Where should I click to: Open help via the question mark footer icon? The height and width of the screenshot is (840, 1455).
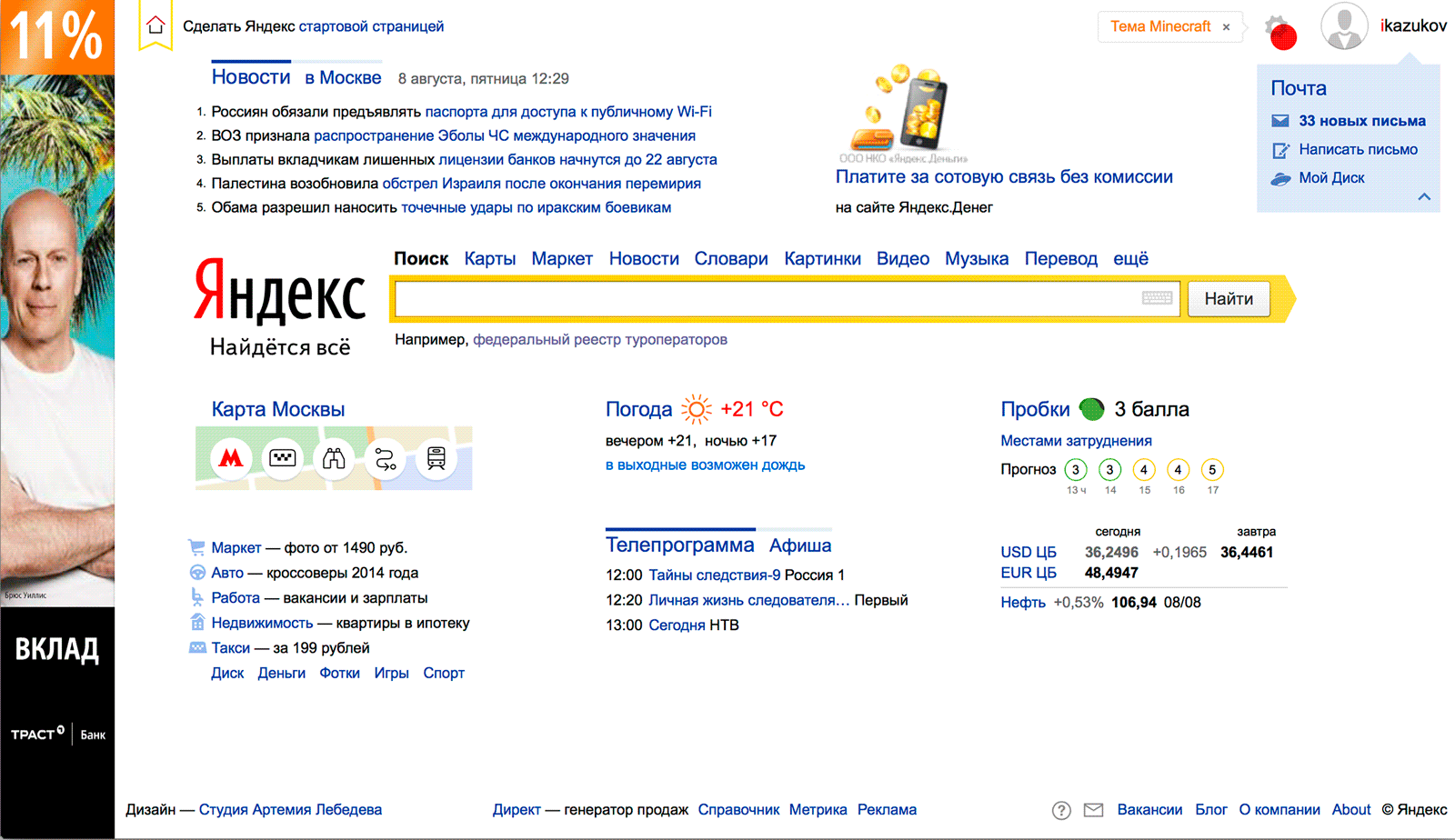[1061, 810]
